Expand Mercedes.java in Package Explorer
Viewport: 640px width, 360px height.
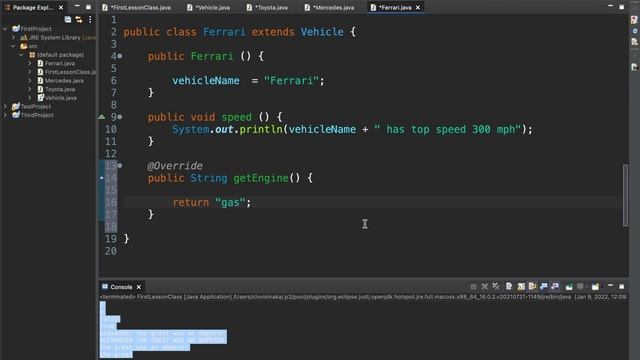[x=29, y=81]
